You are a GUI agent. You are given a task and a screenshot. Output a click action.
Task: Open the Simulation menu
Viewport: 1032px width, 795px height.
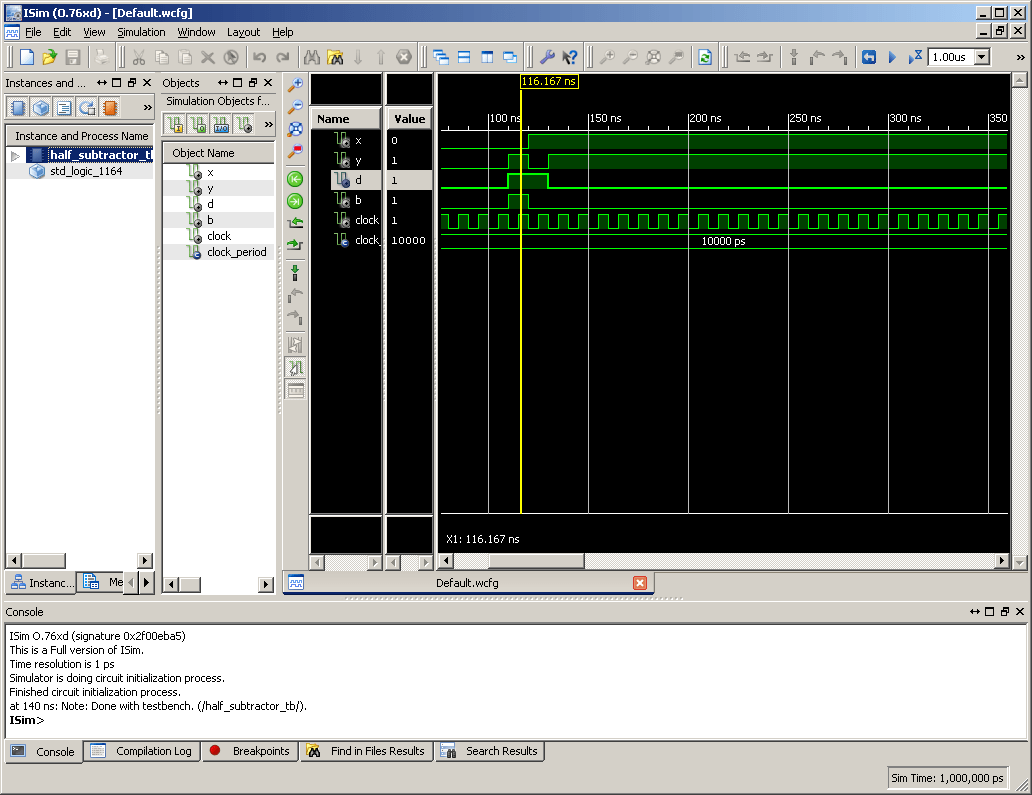141,31
